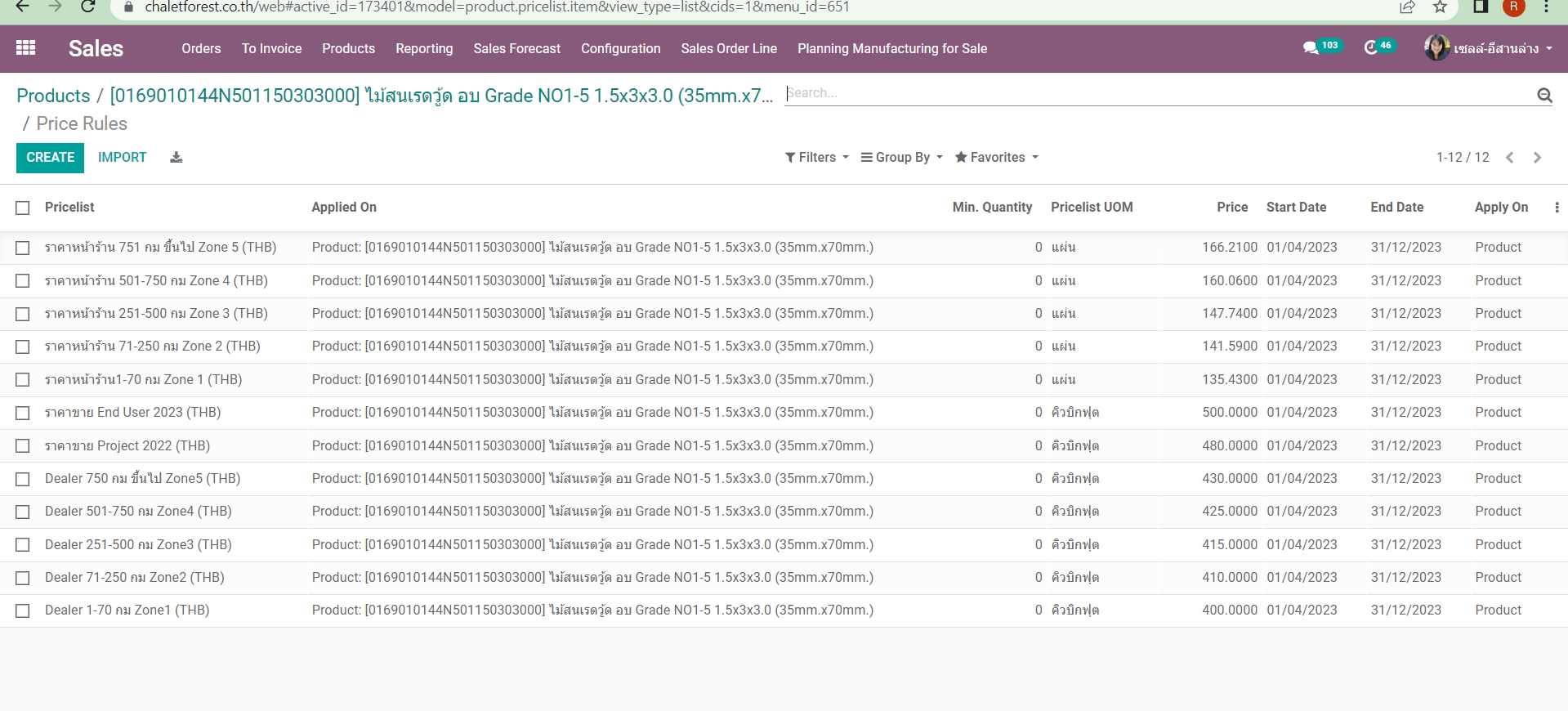The image size is (1568, 711).
Task: Open the activities clock icon with 46 badge
Action: tap(1371, 48)
